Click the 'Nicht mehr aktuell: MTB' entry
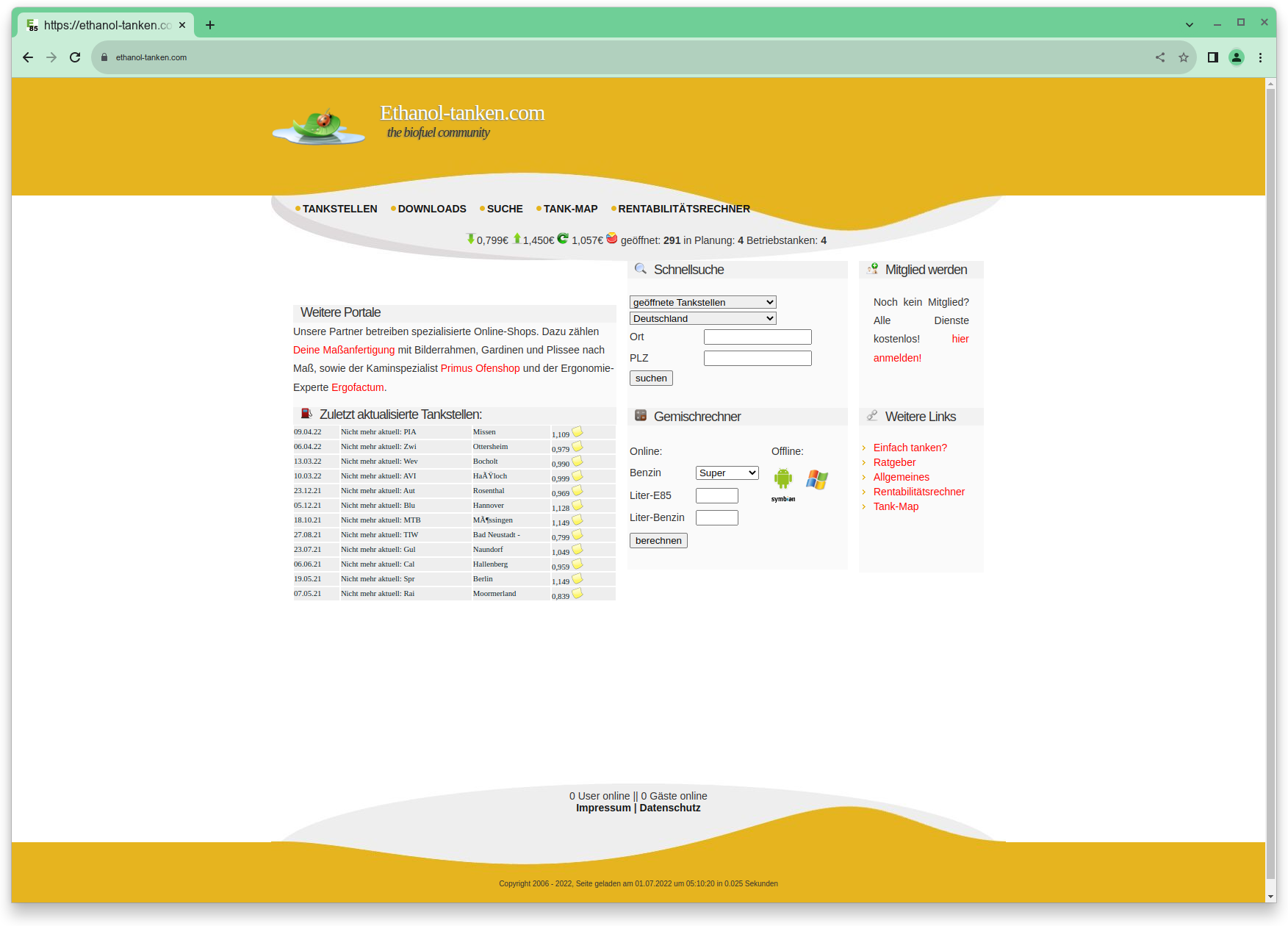 (x=381, y=520)
